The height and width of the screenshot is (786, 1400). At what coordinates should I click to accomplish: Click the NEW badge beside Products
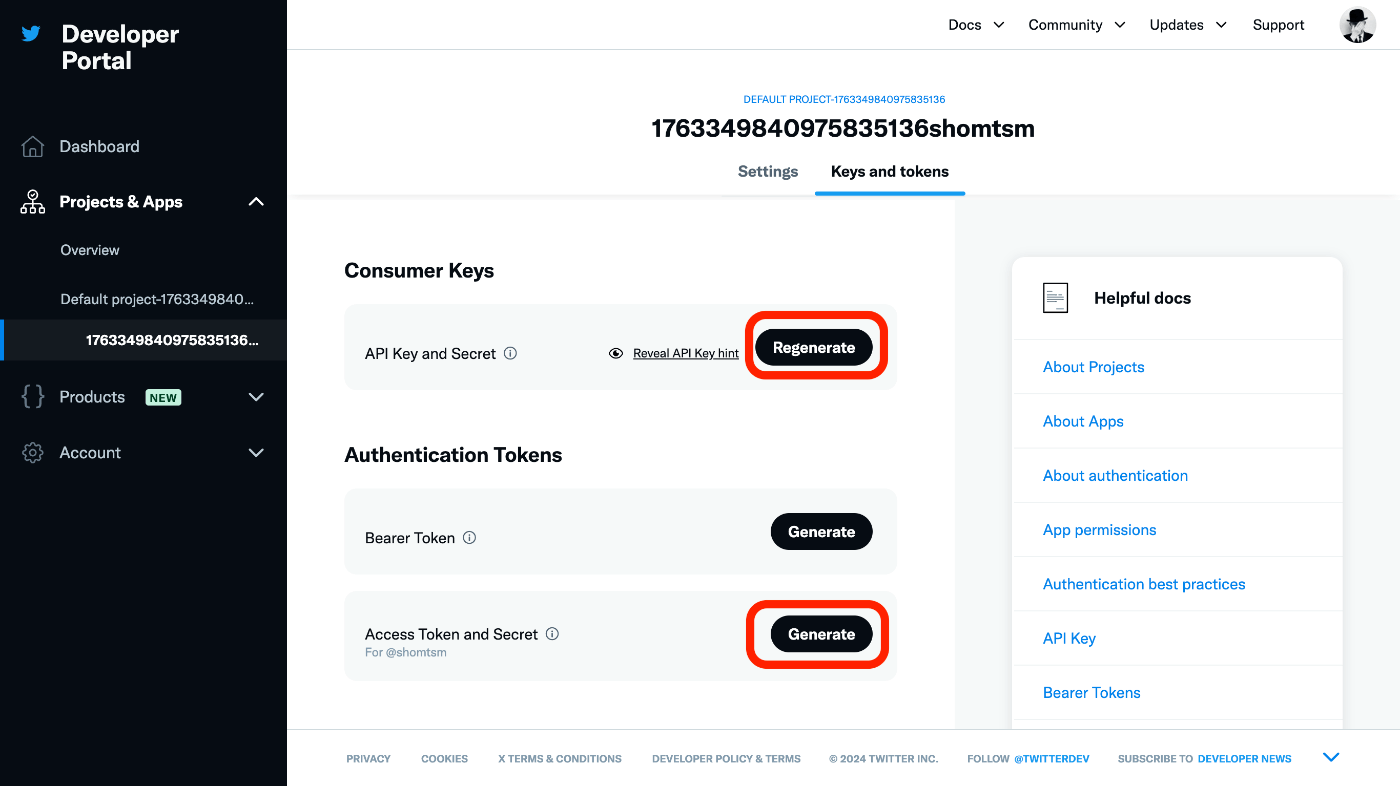click(x=163, y=397)
